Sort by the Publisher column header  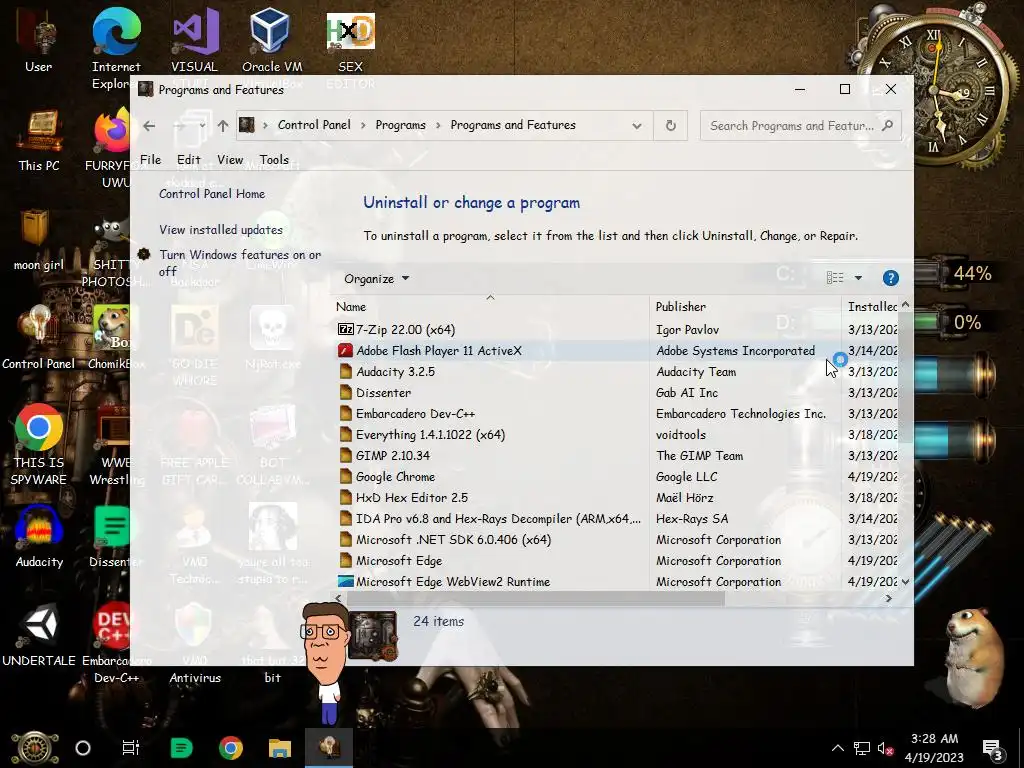(x=745, y=306)
